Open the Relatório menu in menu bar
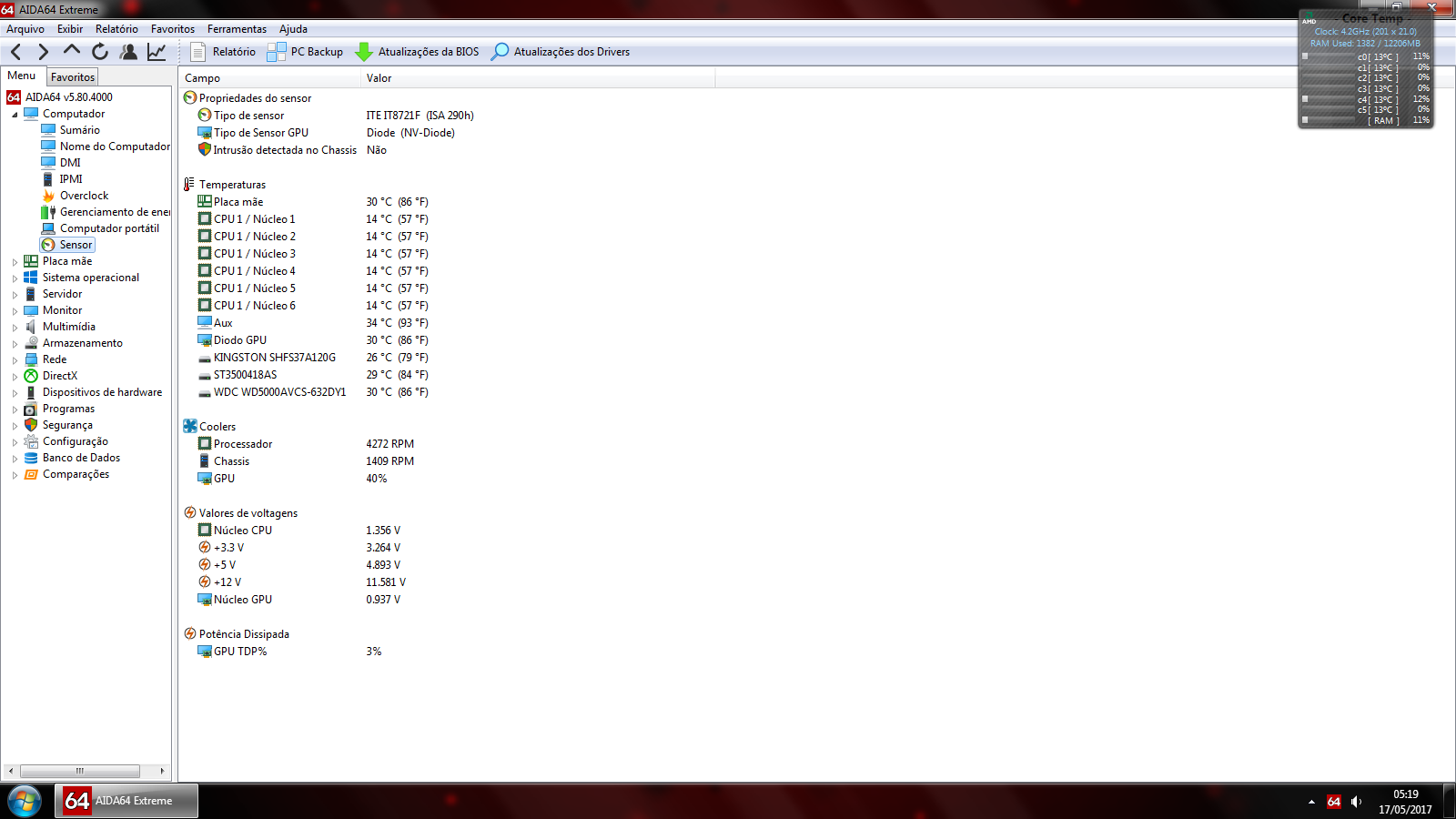Viewport: 1456px width, 819px height. click(116, 29)
